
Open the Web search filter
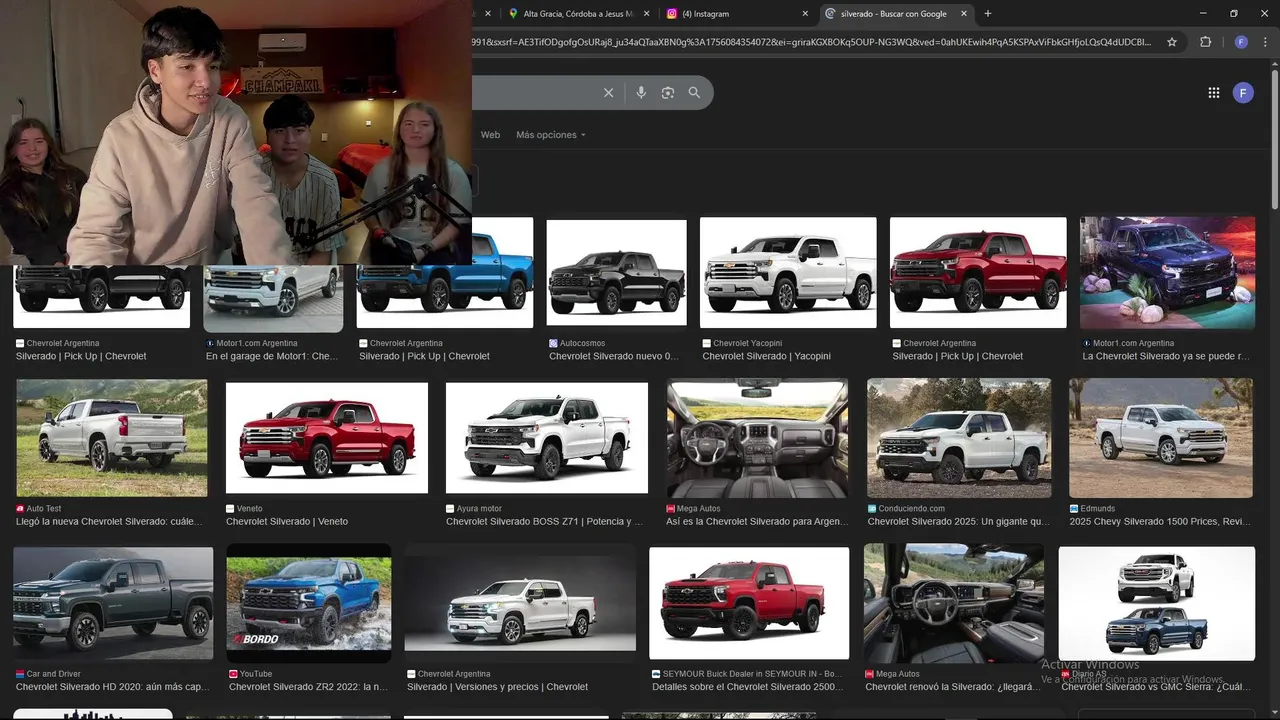click(x=490, y=135)
